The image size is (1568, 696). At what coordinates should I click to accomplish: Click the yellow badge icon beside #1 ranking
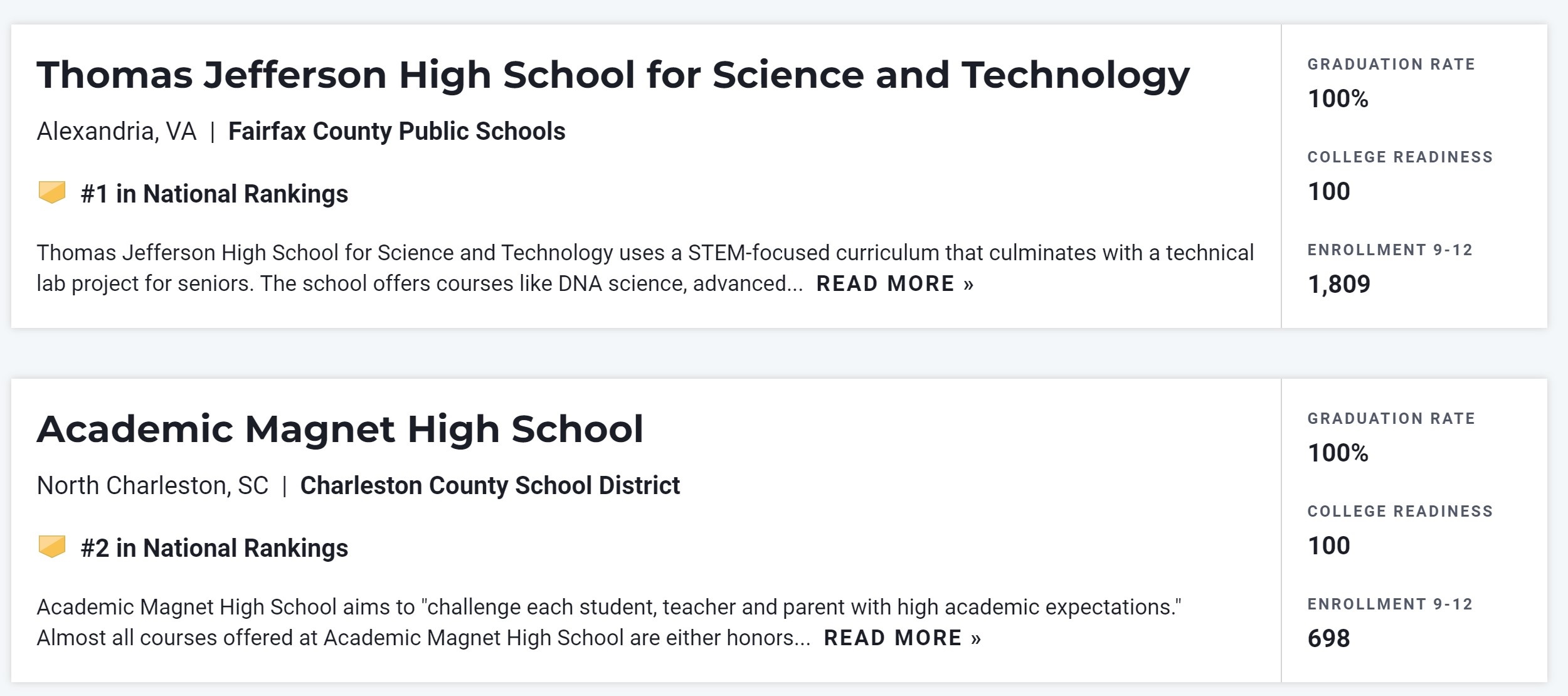53,193
